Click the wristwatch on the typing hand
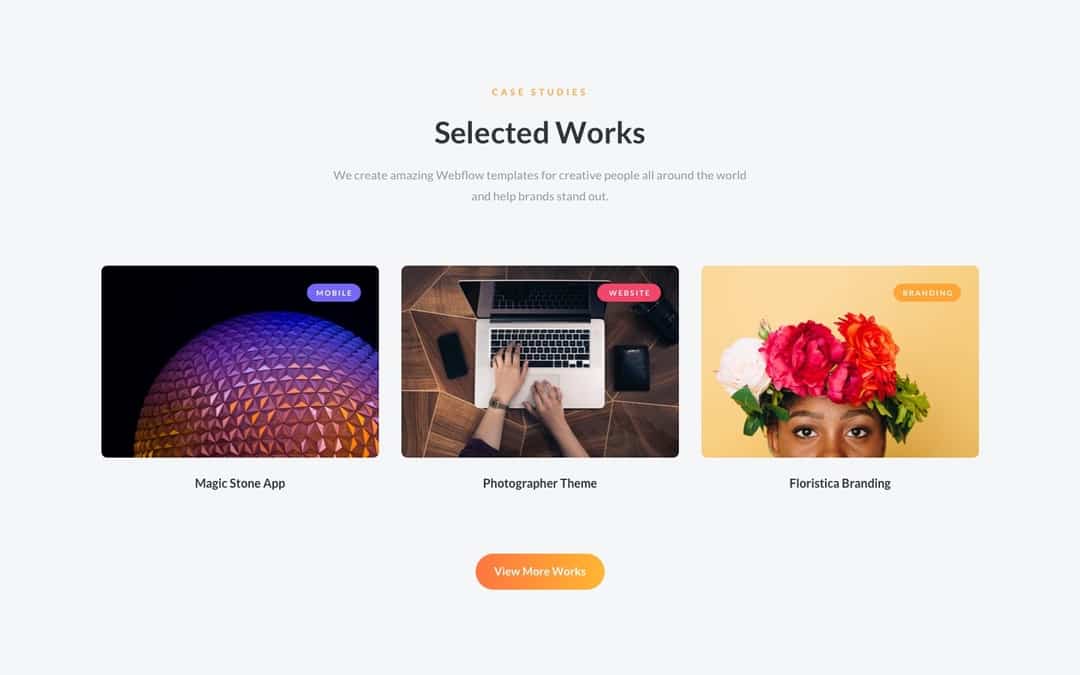Screen dimensions: 1080x675 click(x=497, y=402)
